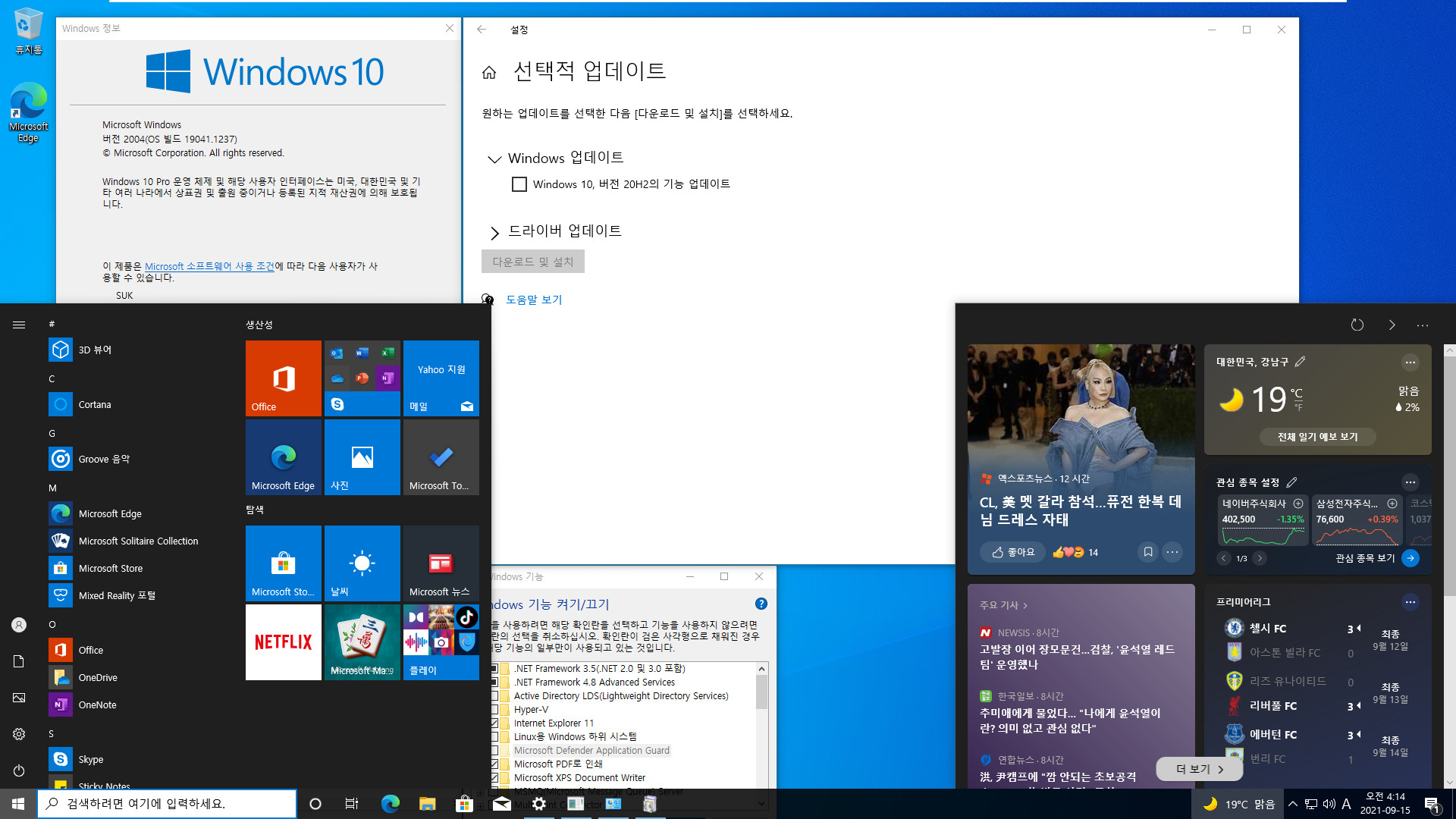Collapse Windows 업데이트 section

[x=494, y=159]
